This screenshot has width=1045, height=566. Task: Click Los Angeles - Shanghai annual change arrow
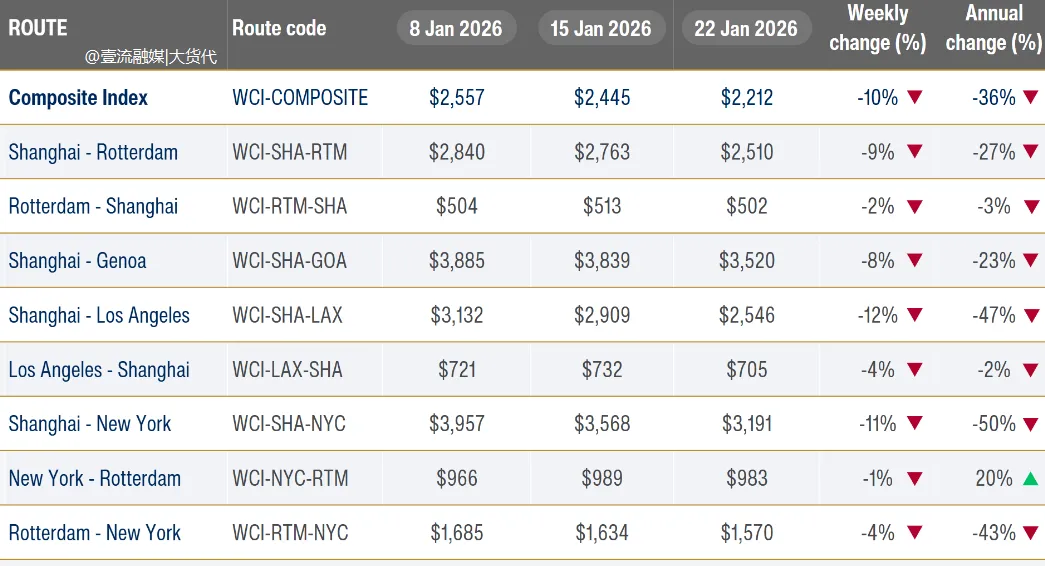point(1031,370)
